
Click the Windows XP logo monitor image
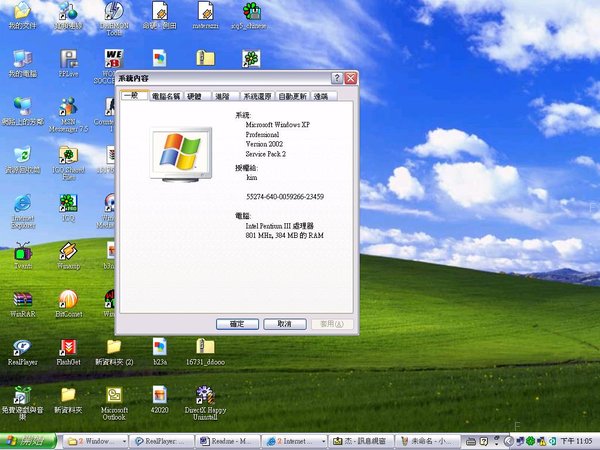181,155
